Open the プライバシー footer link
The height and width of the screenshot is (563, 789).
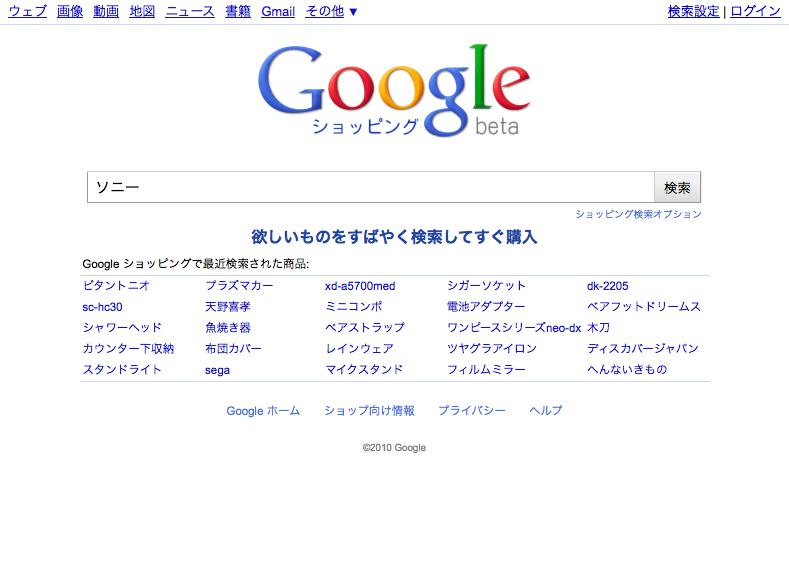click(472, 411)
